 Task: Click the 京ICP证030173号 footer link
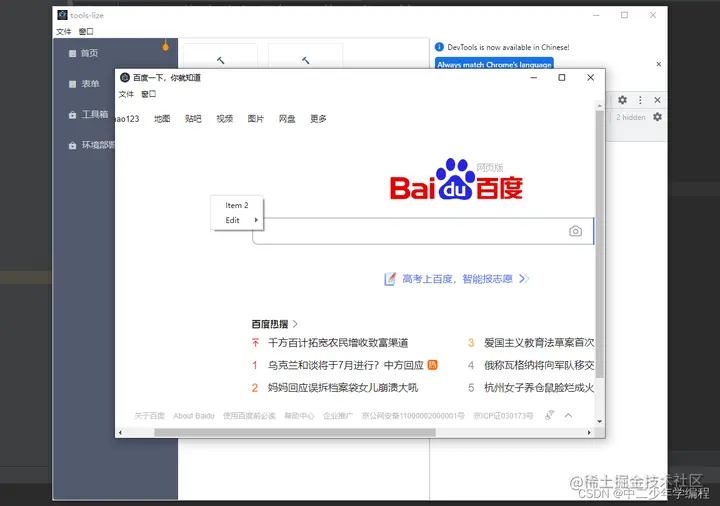point(503,416)
